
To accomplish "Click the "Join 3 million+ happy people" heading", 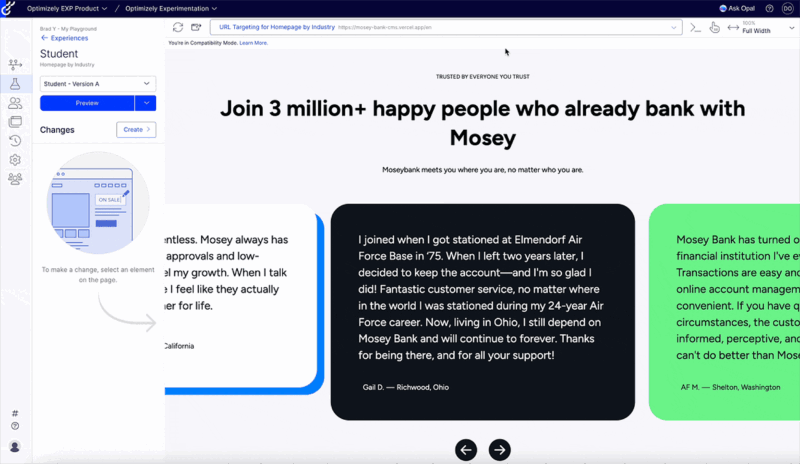I will [x=483, y=123].
